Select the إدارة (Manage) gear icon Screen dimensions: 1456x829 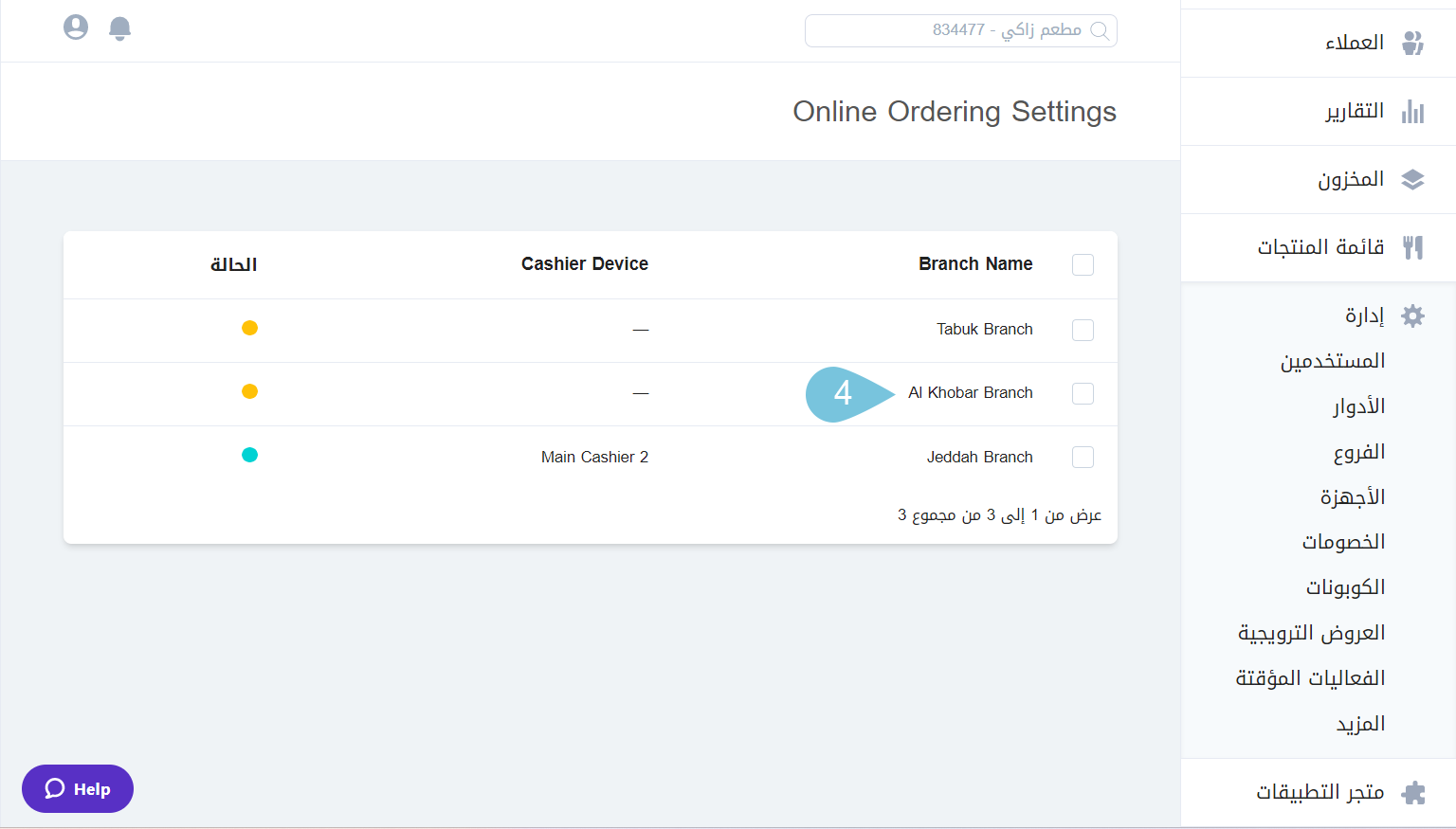pos(1412,315)
